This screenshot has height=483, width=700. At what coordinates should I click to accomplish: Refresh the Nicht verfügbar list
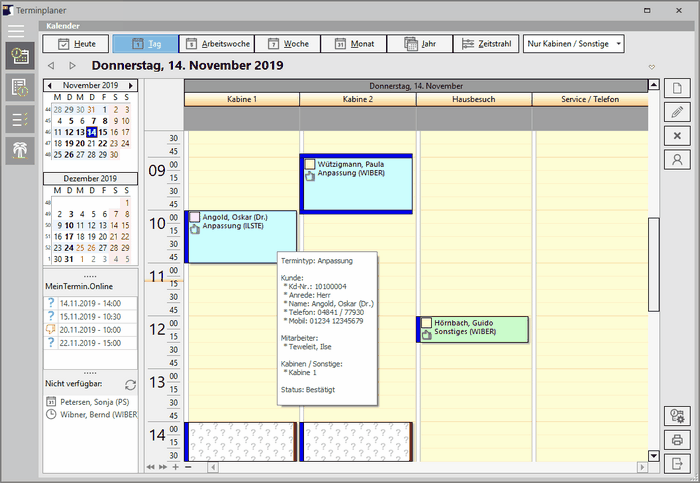pyautogui.click(x=130, y=385)
